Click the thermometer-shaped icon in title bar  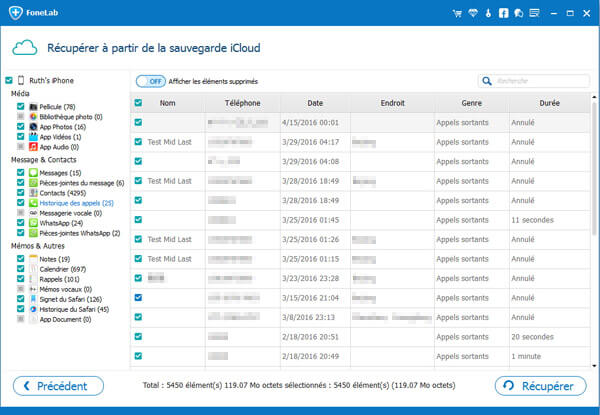[x=488, y=13]
